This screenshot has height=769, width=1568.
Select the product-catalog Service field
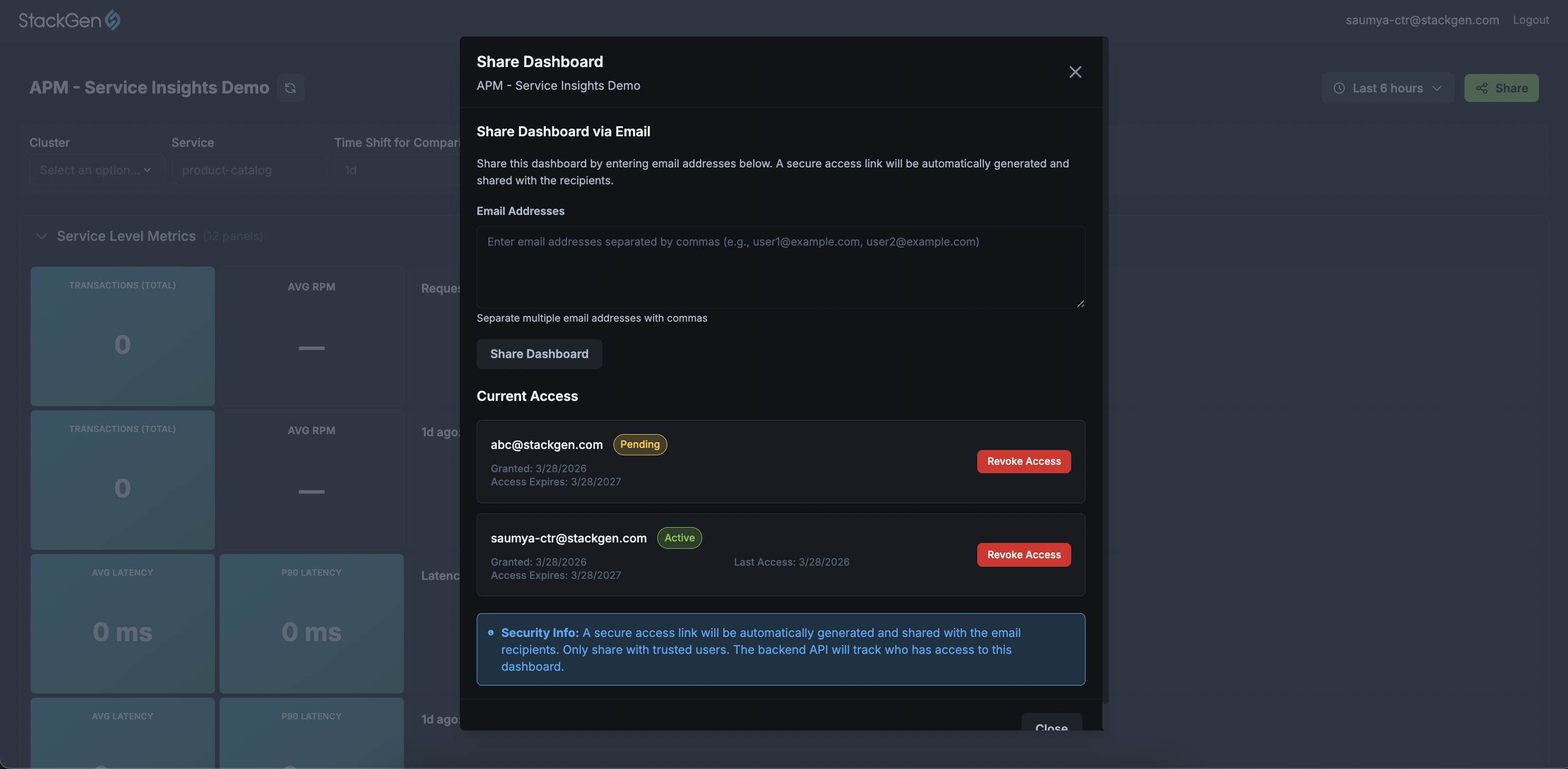[249, 170]
